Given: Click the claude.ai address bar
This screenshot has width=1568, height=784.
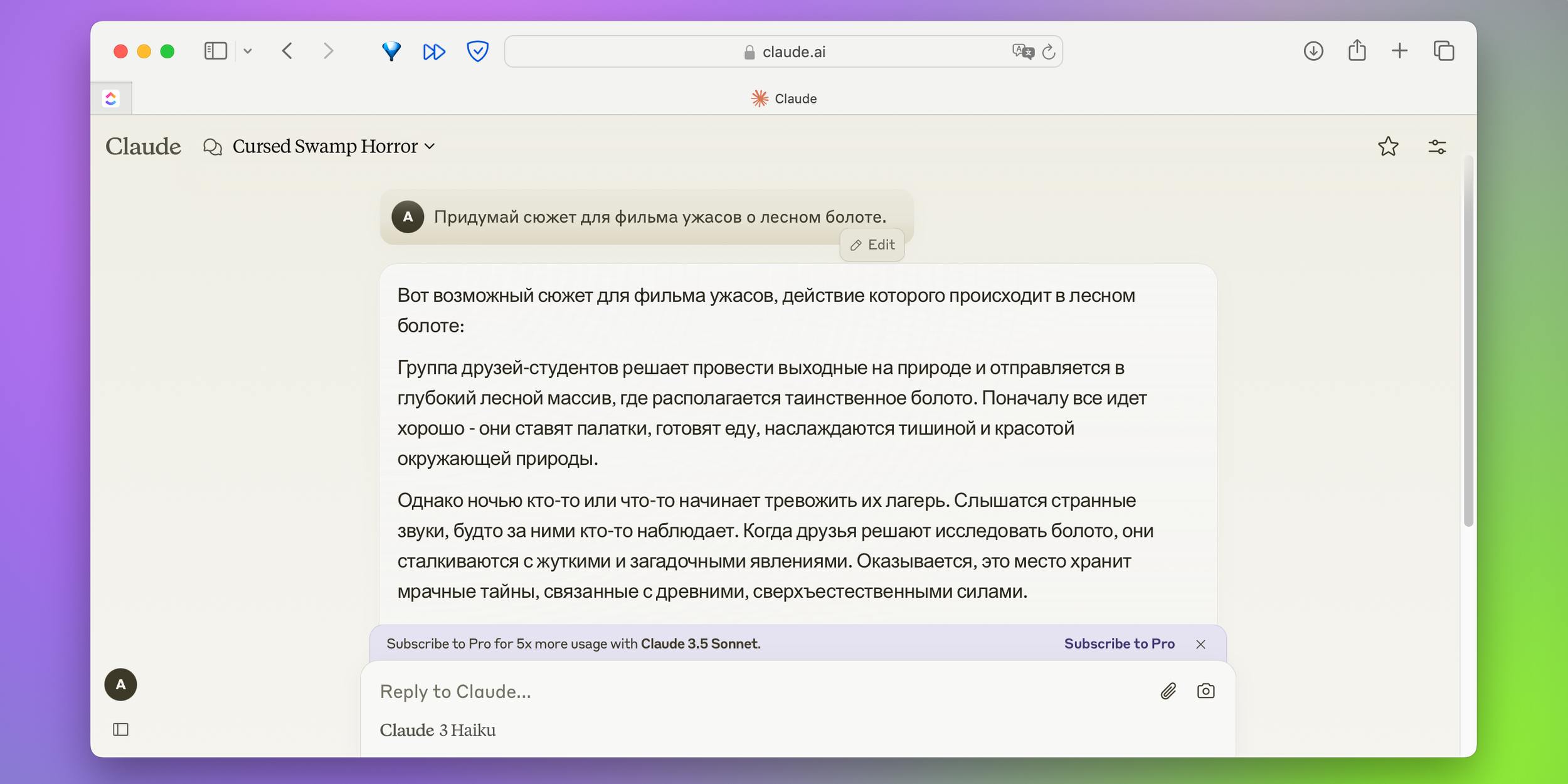Looking at the screenshot, I should point(783,51).
